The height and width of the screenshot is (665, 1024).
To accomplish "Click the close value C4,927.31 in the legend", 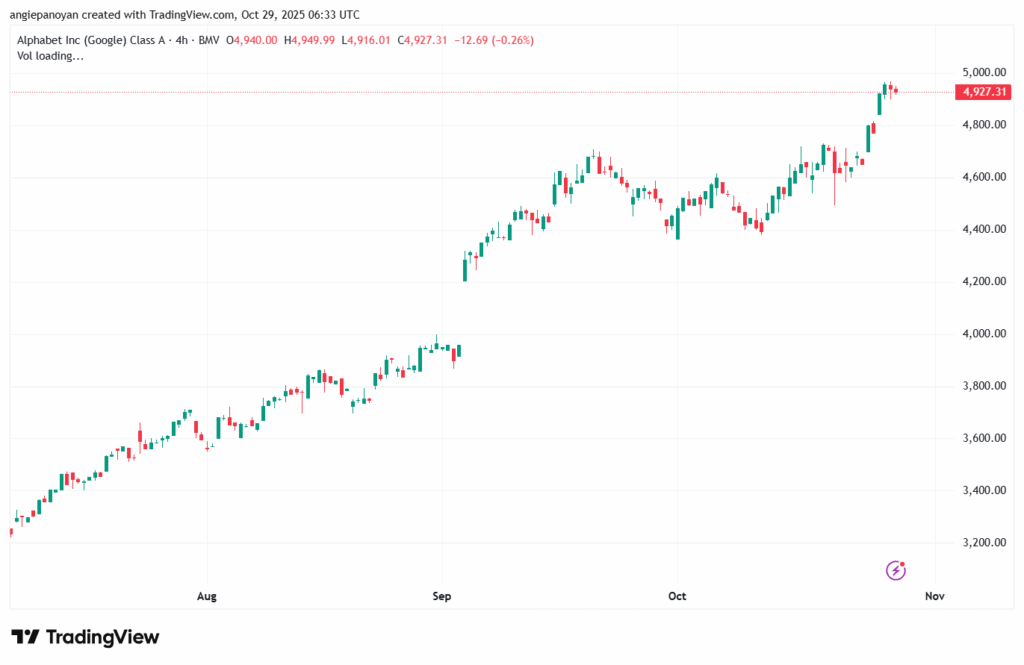I will click(x=424, y=40).
